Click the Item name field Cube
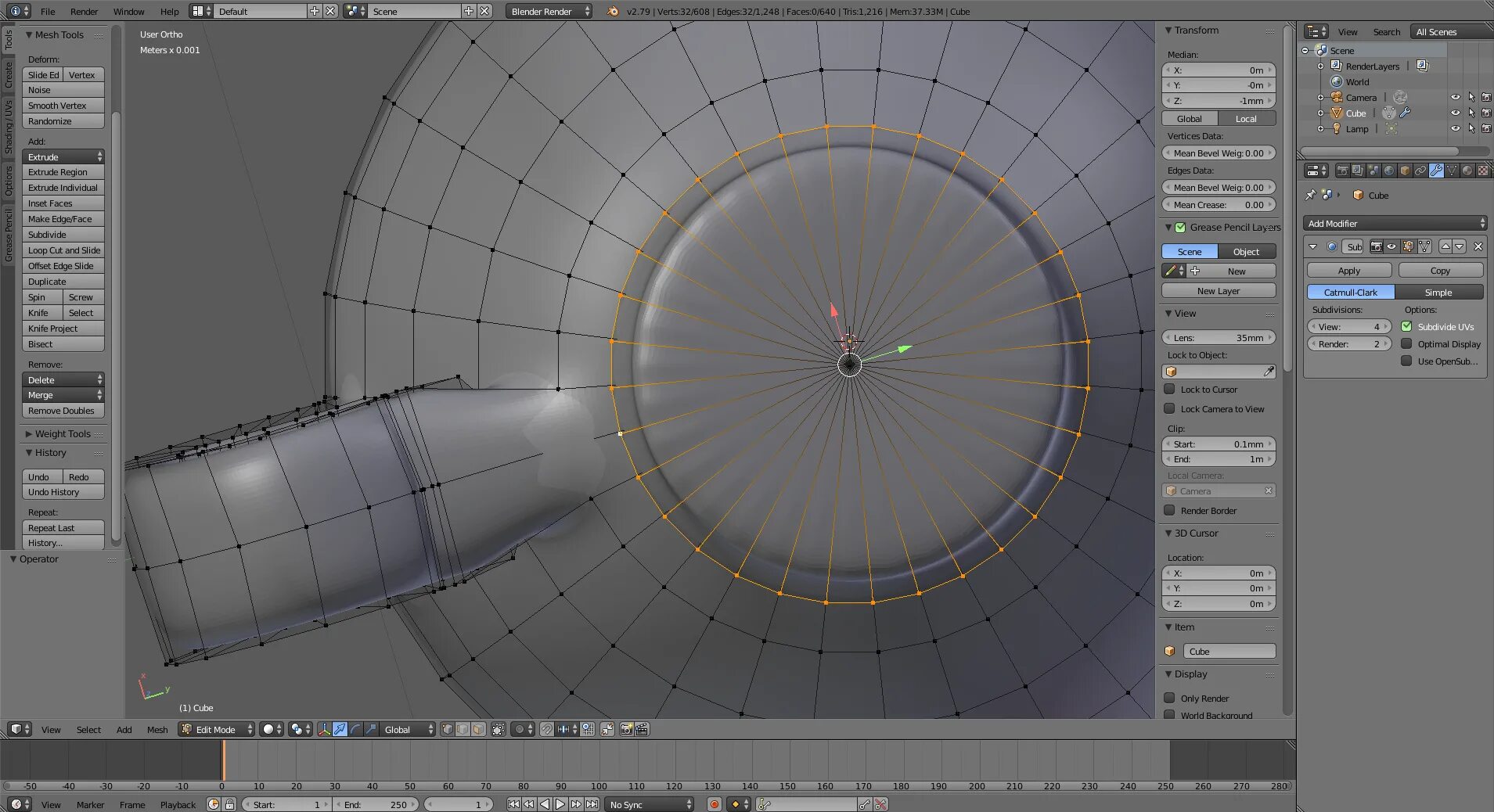The width and height of the screenshot is (1494, 812). [x=1229, y=651]
